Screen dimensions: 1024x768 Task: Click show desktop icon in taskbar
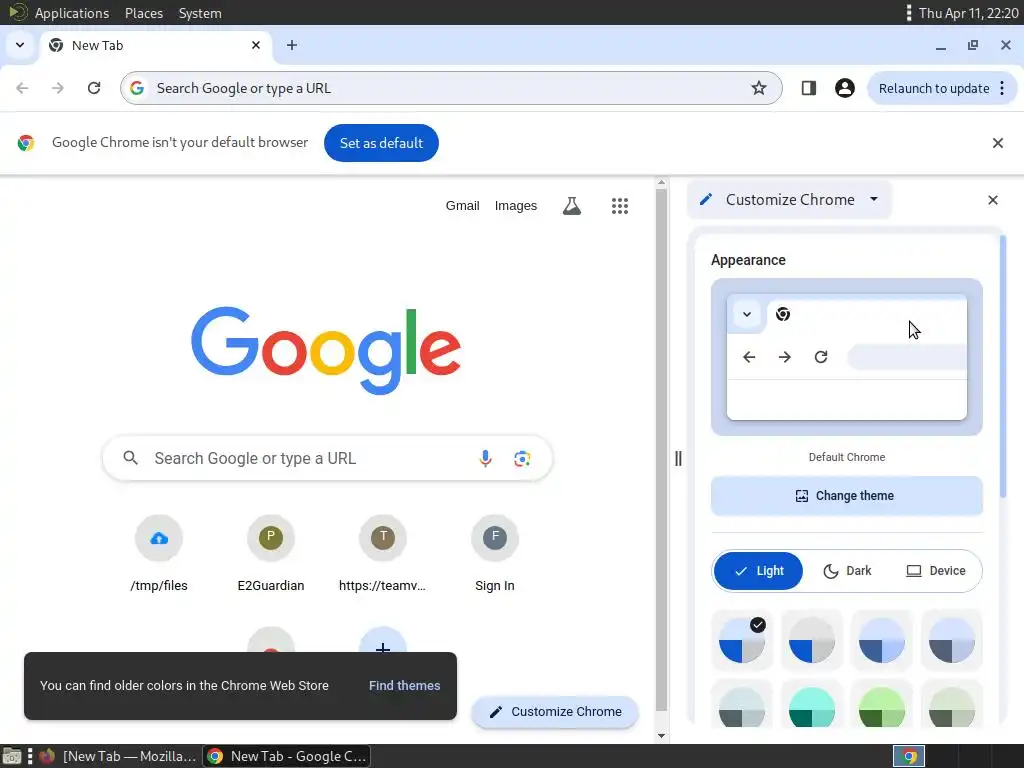tap(11, 756)
